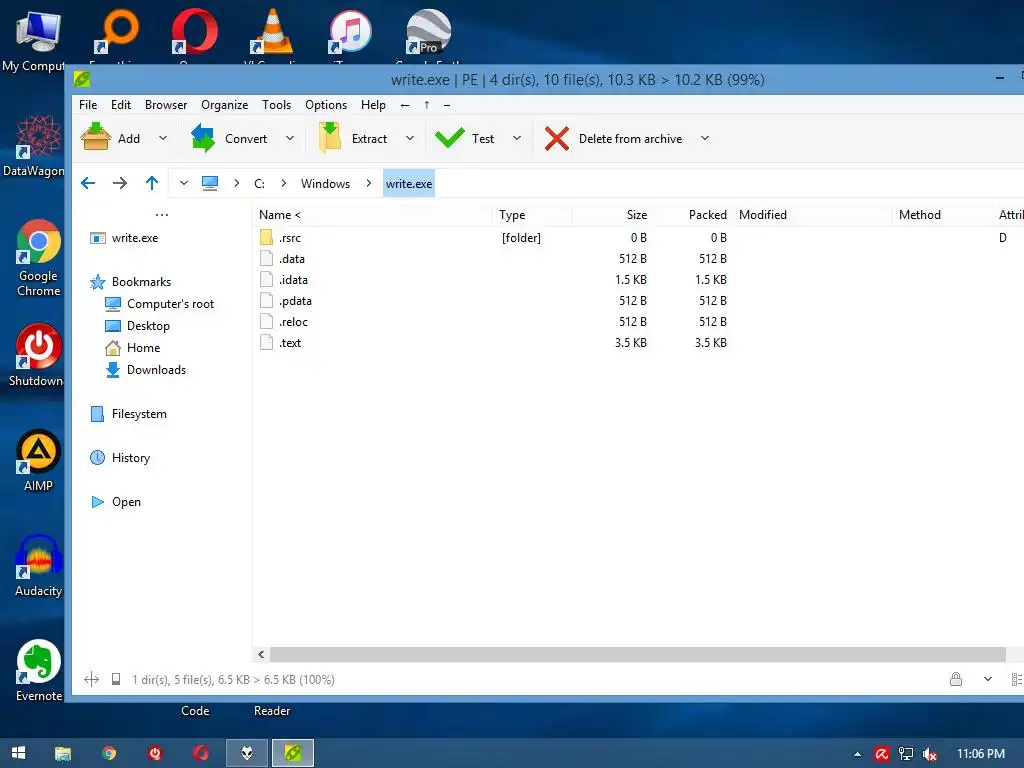Expand the Extract dropdown arrow
This screenshot has width=1024, height=768.
click(410, 138)
